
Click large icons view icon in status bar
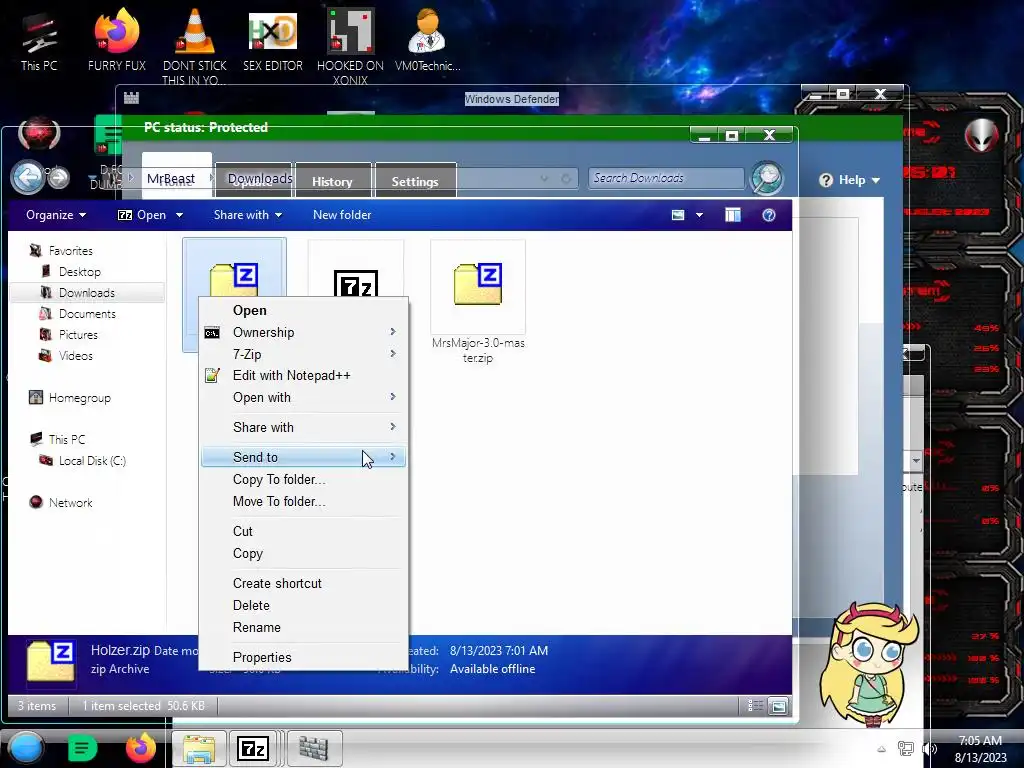tap(778, 705)
